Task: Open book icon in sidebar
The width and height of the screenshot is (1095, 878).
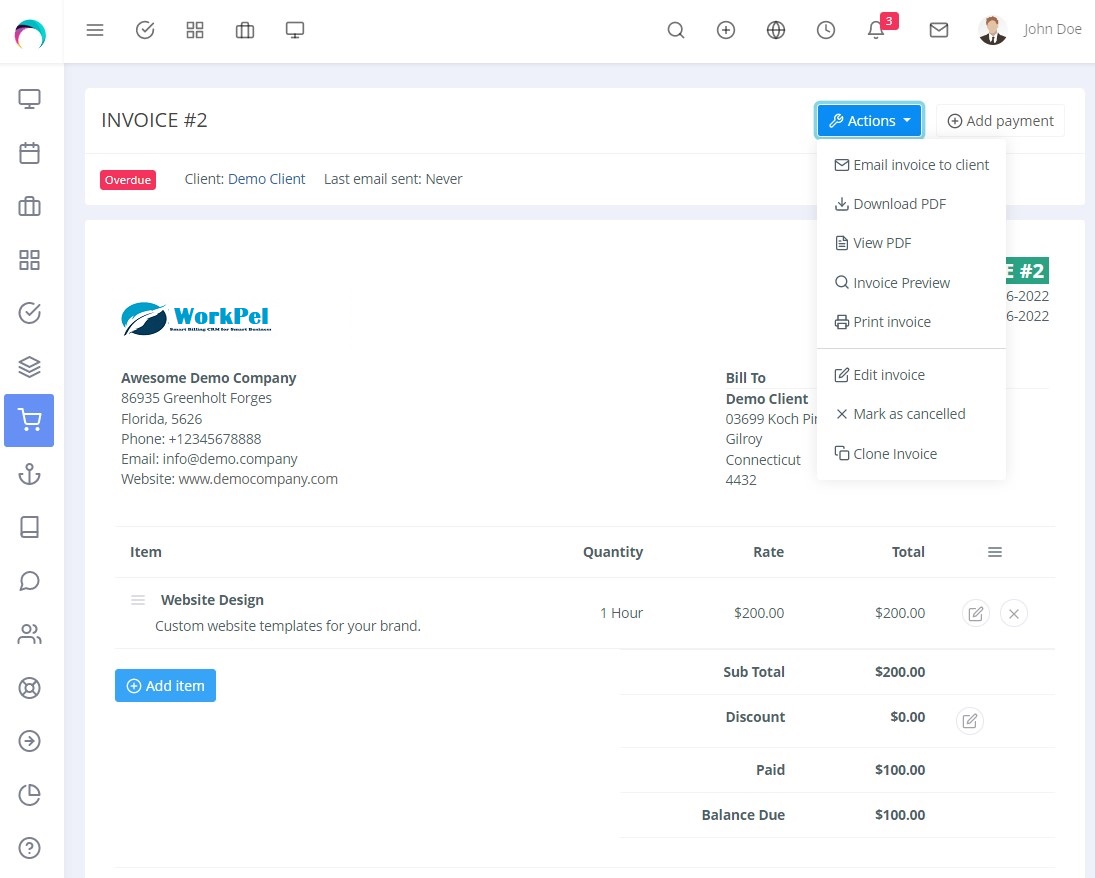Action: click(x=29, y=527)
